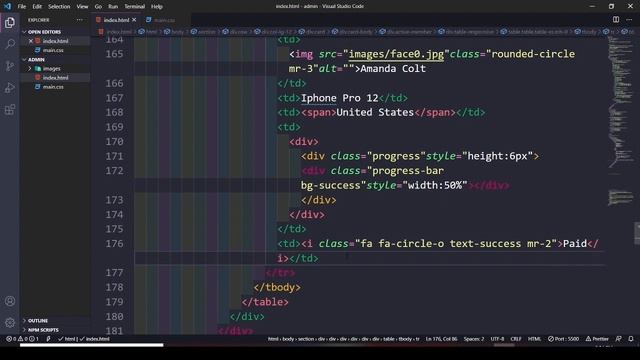Change UTF-8 file encoding
Viewport: 640px width, 360px height.
497,339
